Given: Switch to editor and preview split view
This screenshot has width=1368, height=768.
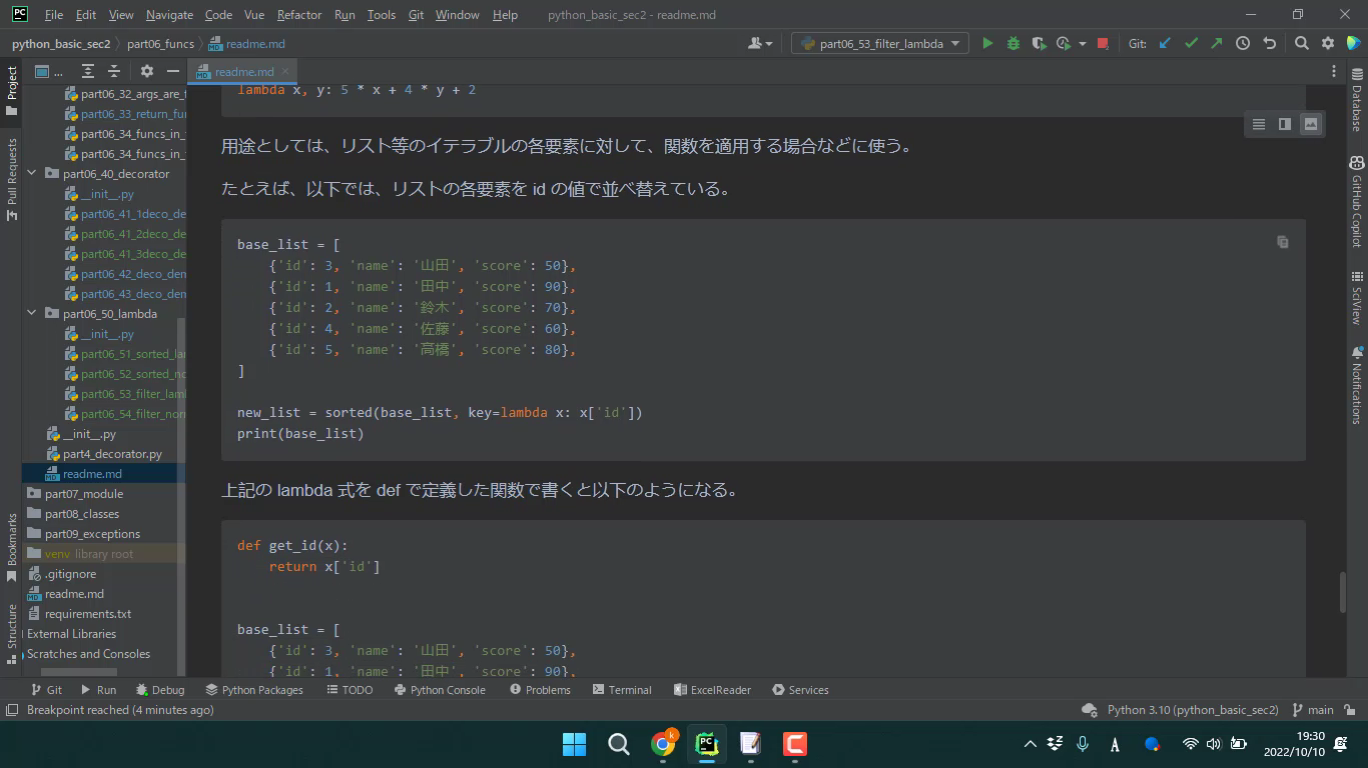Looking at the screenshot, I should [1284, 124].
